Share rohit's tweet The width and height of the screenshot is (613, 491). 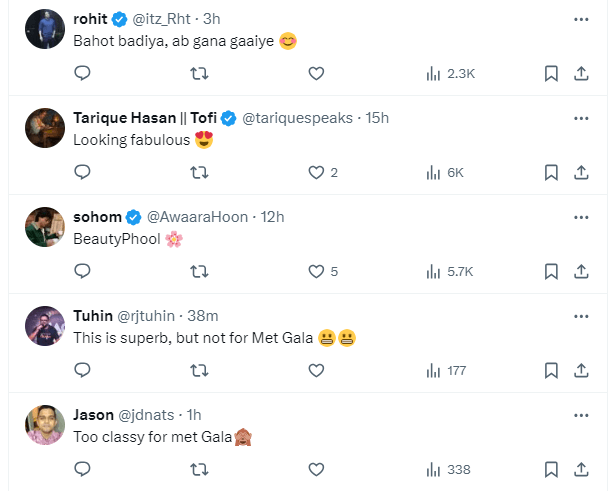point(581,73)
